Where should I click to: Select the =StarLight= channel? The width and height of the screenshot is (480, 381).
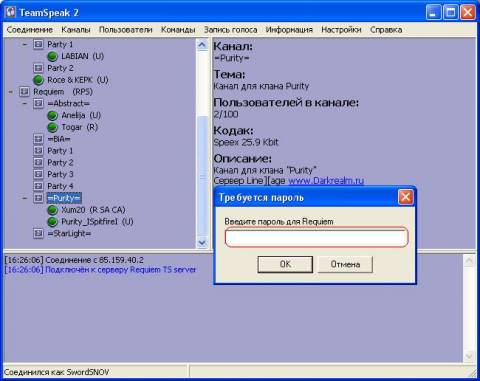click(69, 233)
